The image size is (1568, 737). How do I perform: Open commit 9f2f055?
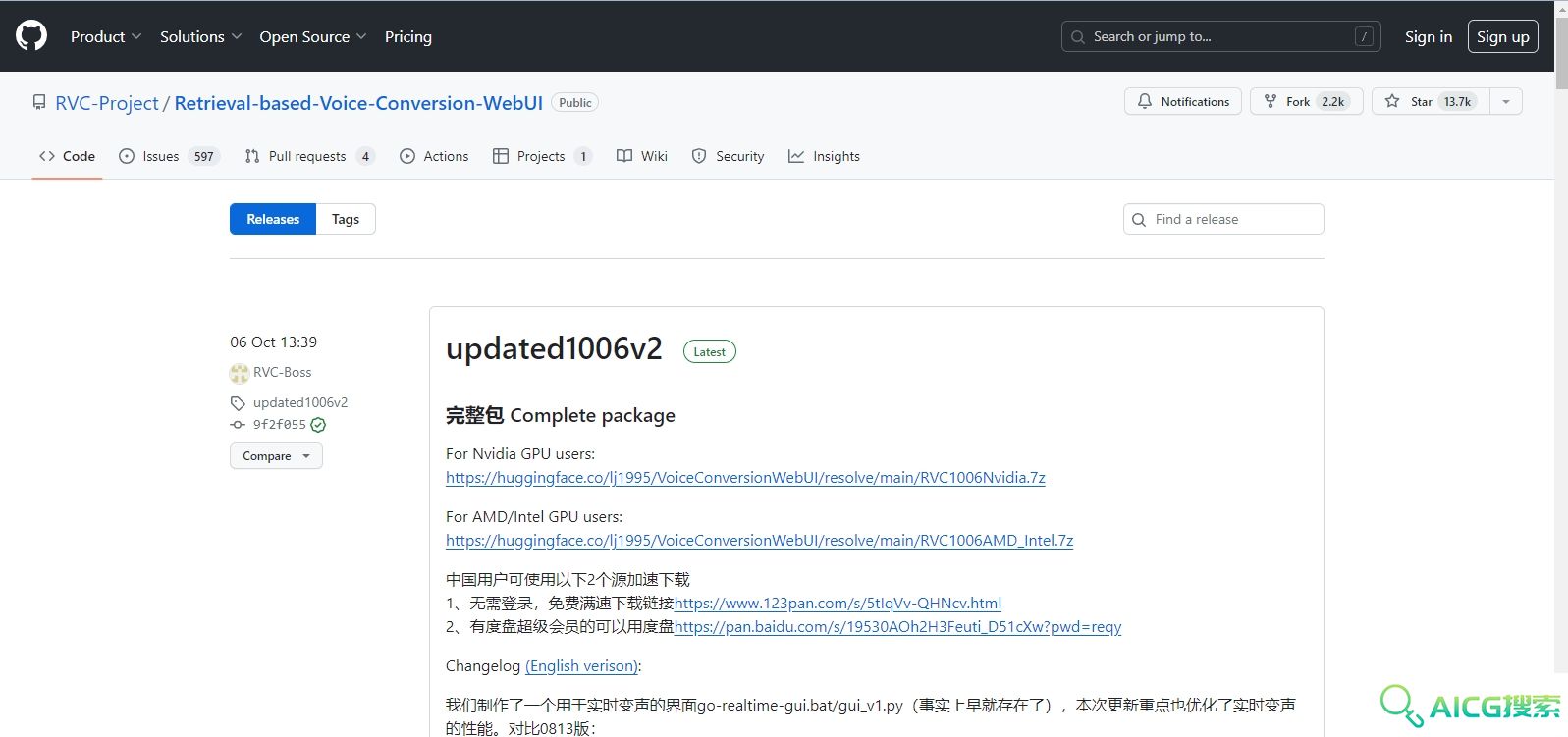click(280, 425)
